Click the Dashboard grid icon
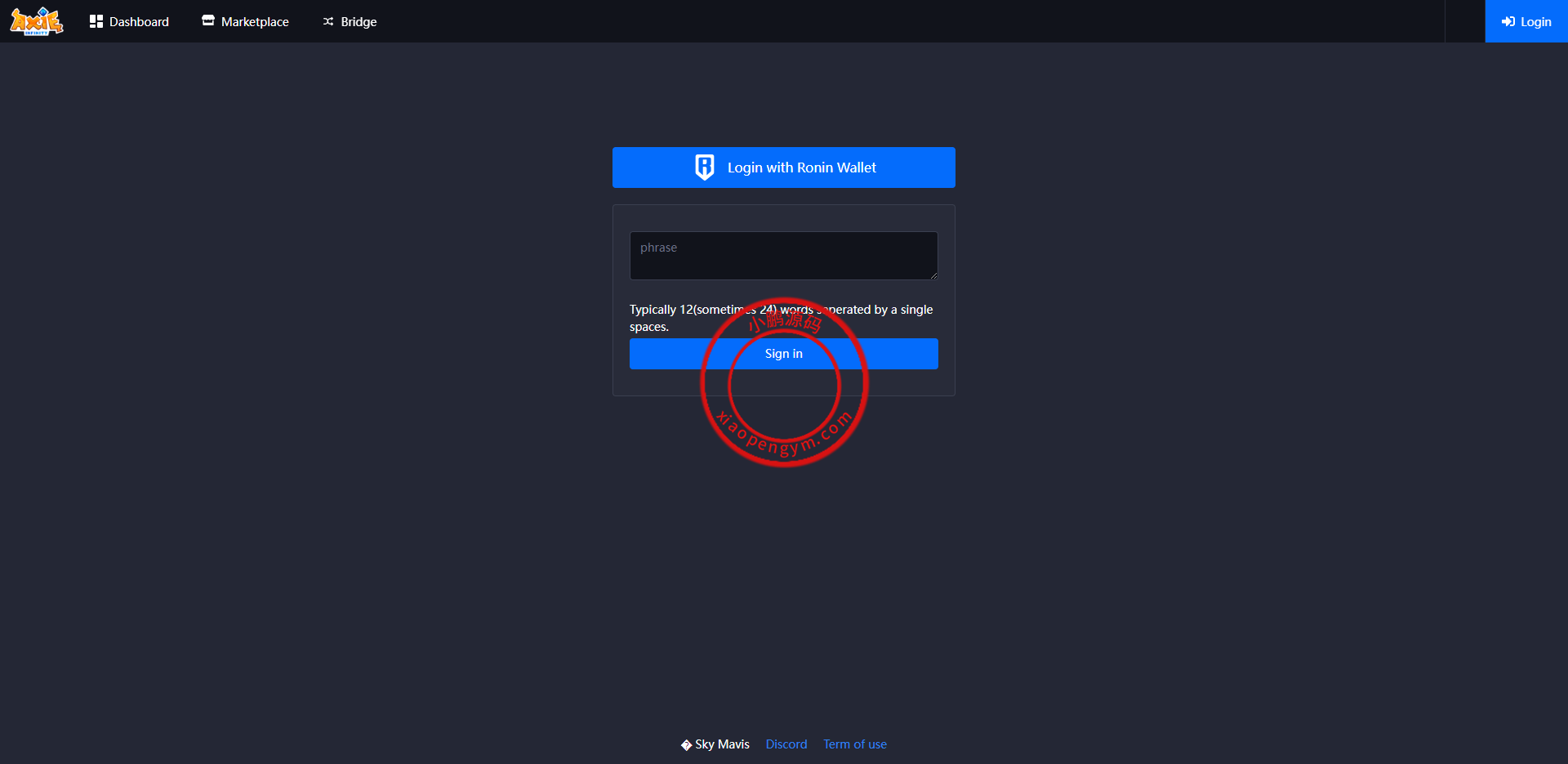Screen dimensions: 1568x764 pos(96,21)
